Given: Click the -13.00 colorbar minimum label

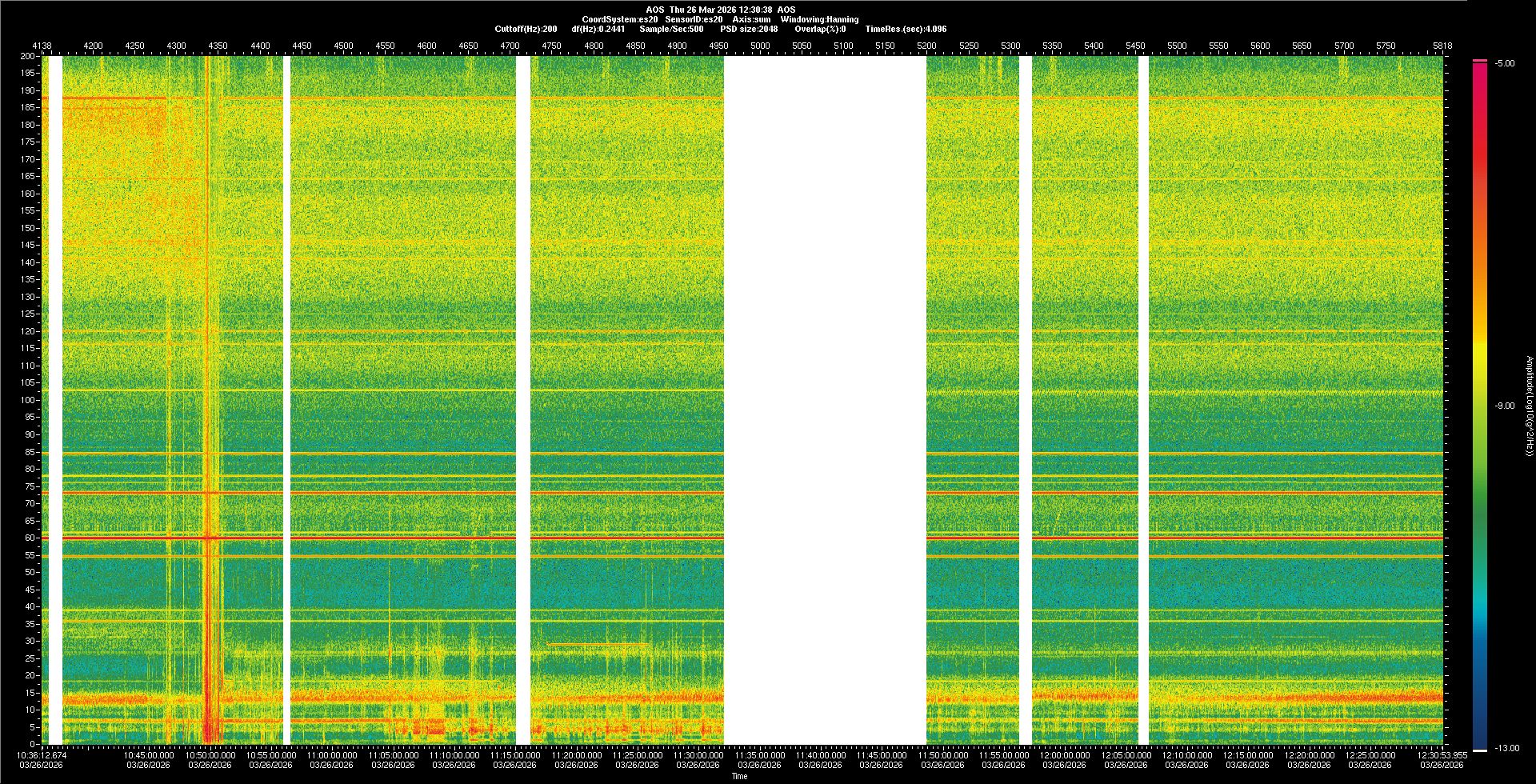Looking at the screenshot, I should (x=1506, y=749).
